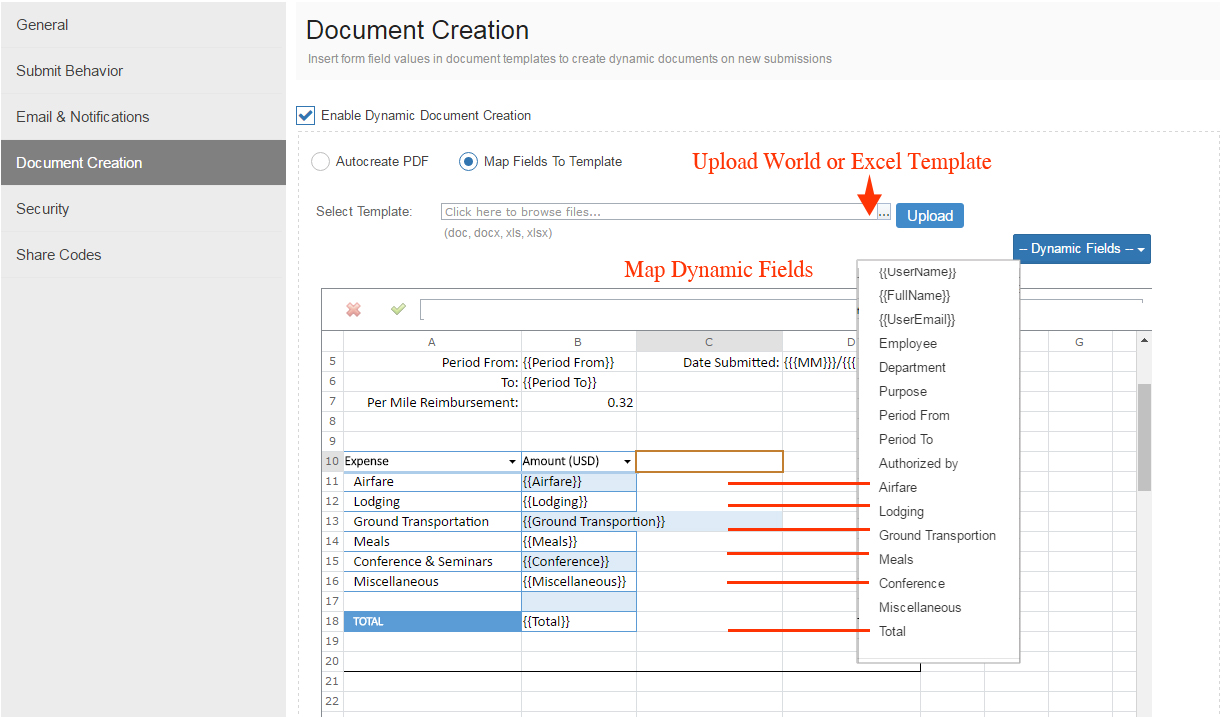Select row 10 header

[x=332, y=462]
